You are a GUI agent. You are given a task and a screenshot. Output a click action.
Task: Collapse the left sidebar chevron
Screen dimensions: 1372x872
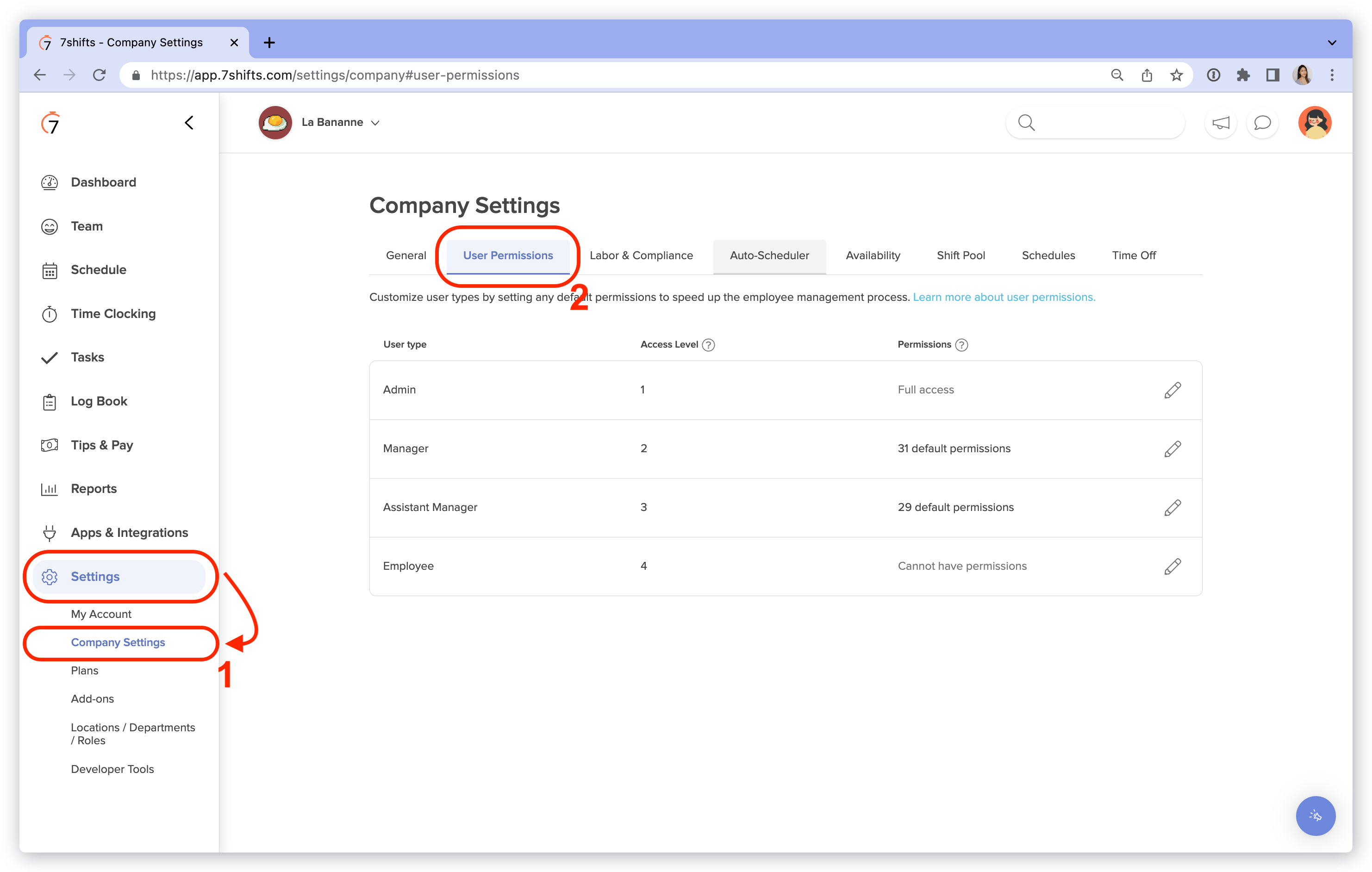tap(189, 123)
